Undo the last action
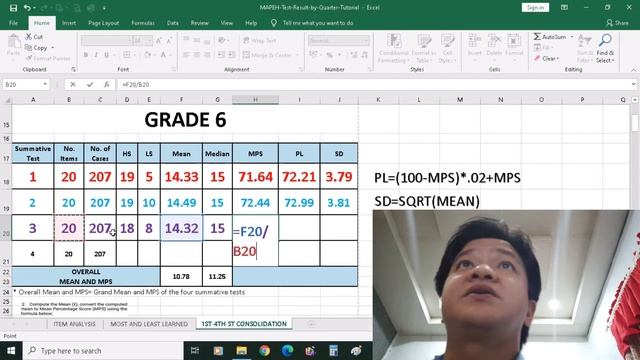Viewport: 640px width, 360px height. point(27,8)
